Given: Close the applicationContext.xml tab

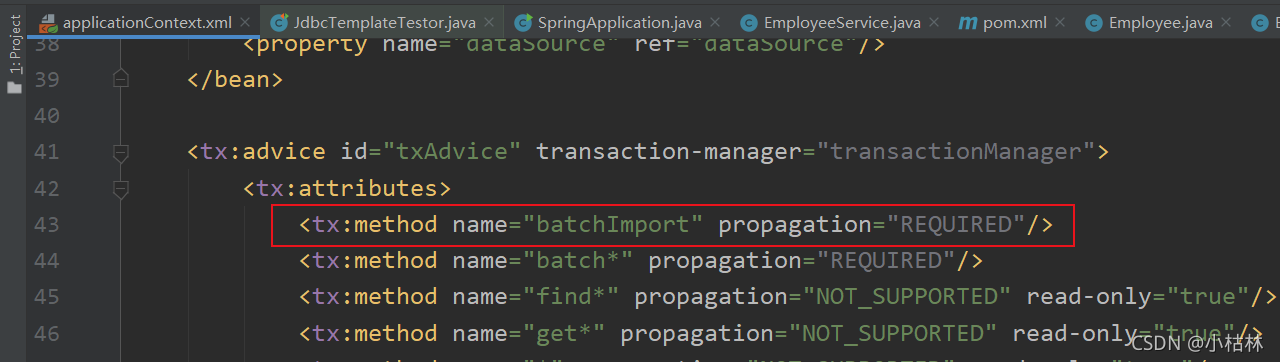Looking at the screenshot, I should click(245, 21).
